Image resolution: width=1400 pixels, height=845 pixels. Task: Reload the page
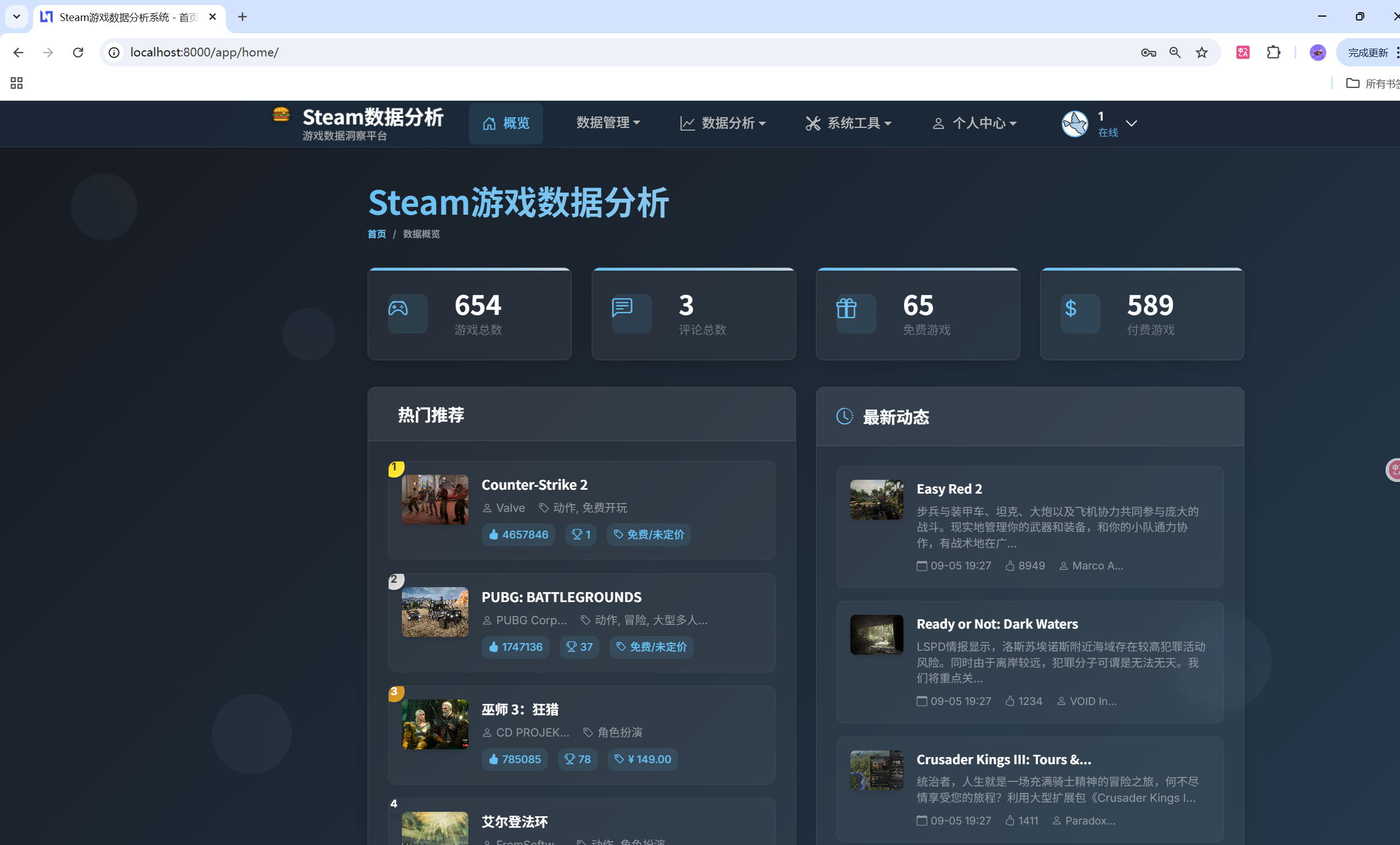tap(78, 52)
